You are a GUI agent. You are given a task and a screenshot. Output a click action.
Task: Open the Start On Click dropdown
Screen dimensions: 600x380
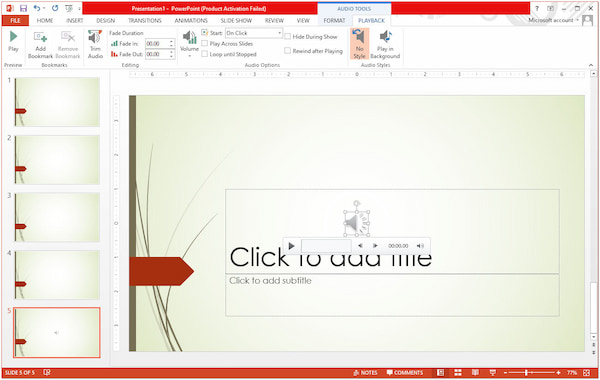[254, 33]
